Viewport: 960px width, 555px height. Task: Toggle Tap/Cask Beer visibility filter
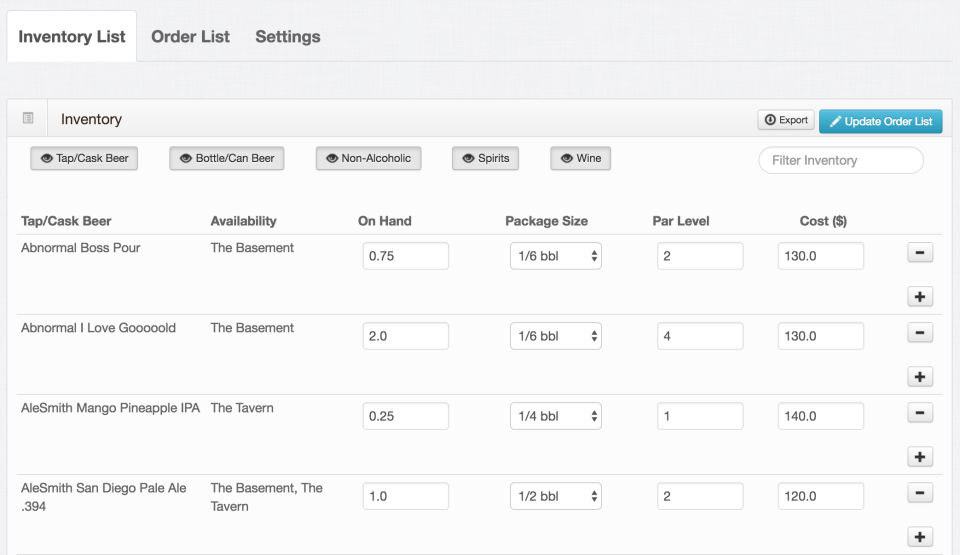point(85,158)
